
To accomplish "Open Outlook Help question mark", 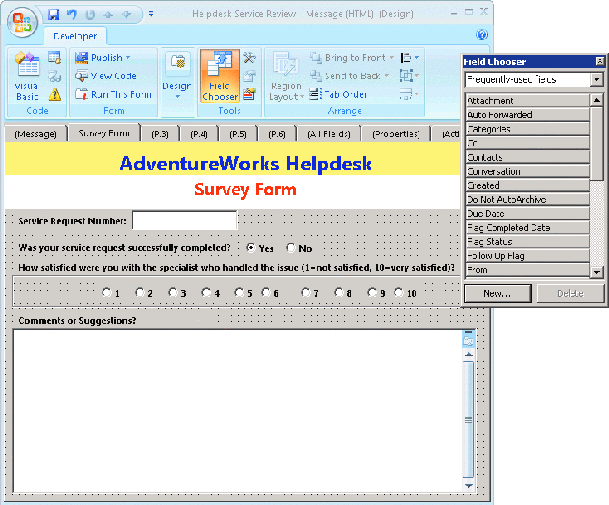I will [482, 35].
